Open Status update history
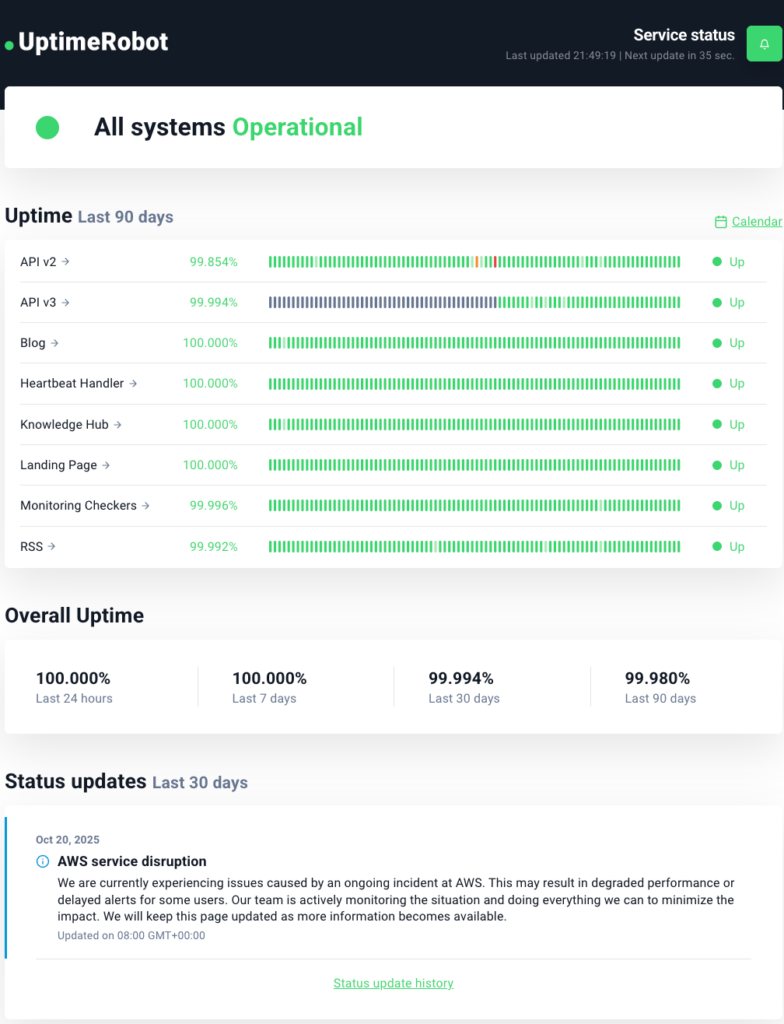 pos(393,983)
